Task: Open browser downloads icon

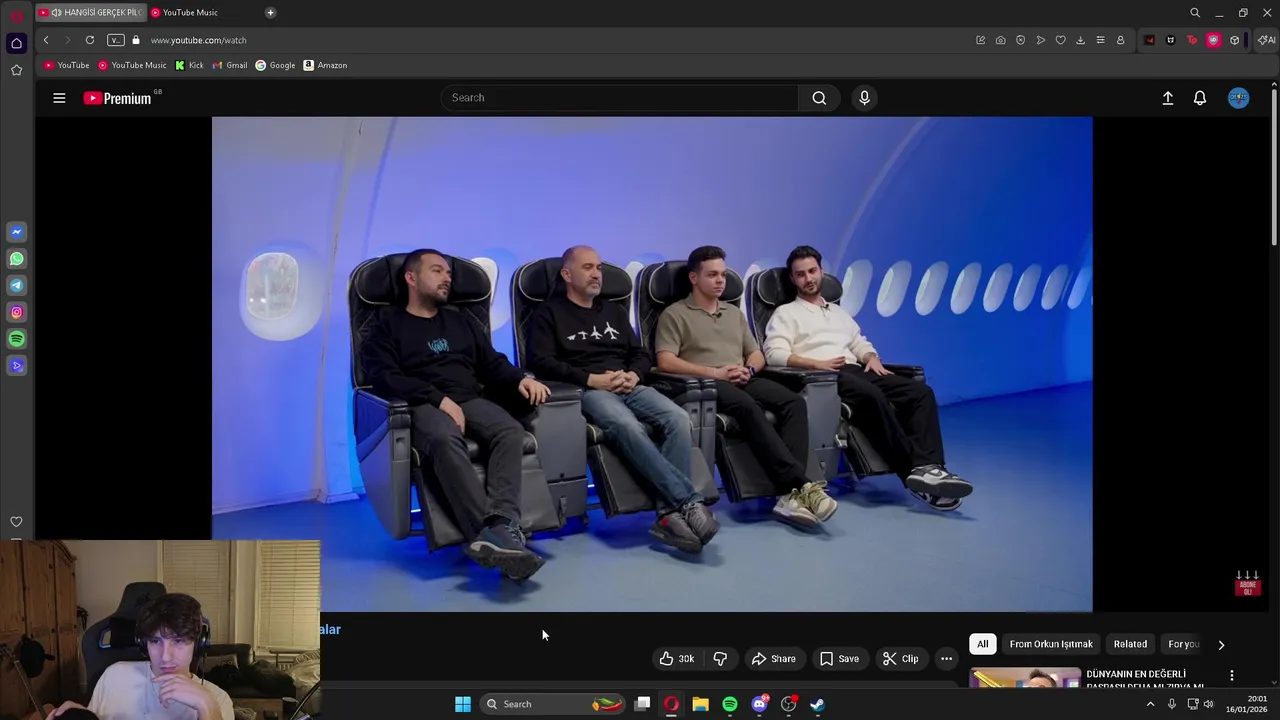Action: [1080, 40]
